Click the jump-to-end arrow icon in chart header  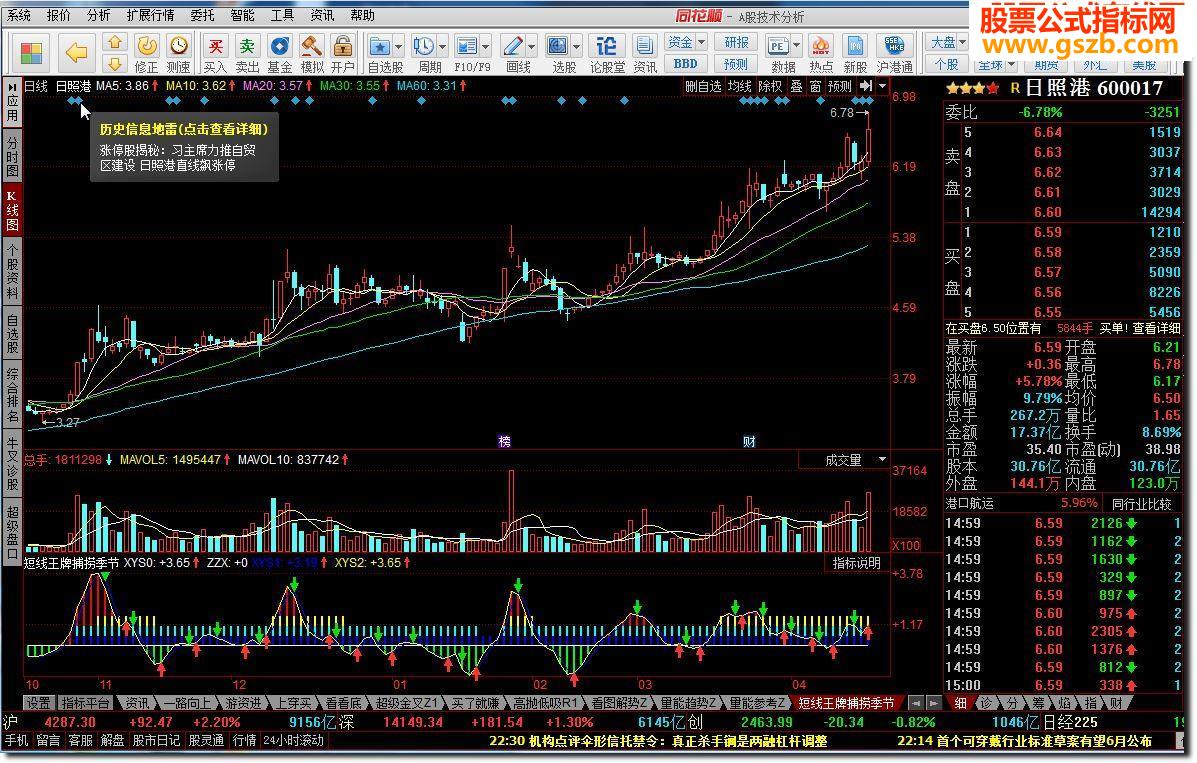pyautogui.click(x=866, y=86)
